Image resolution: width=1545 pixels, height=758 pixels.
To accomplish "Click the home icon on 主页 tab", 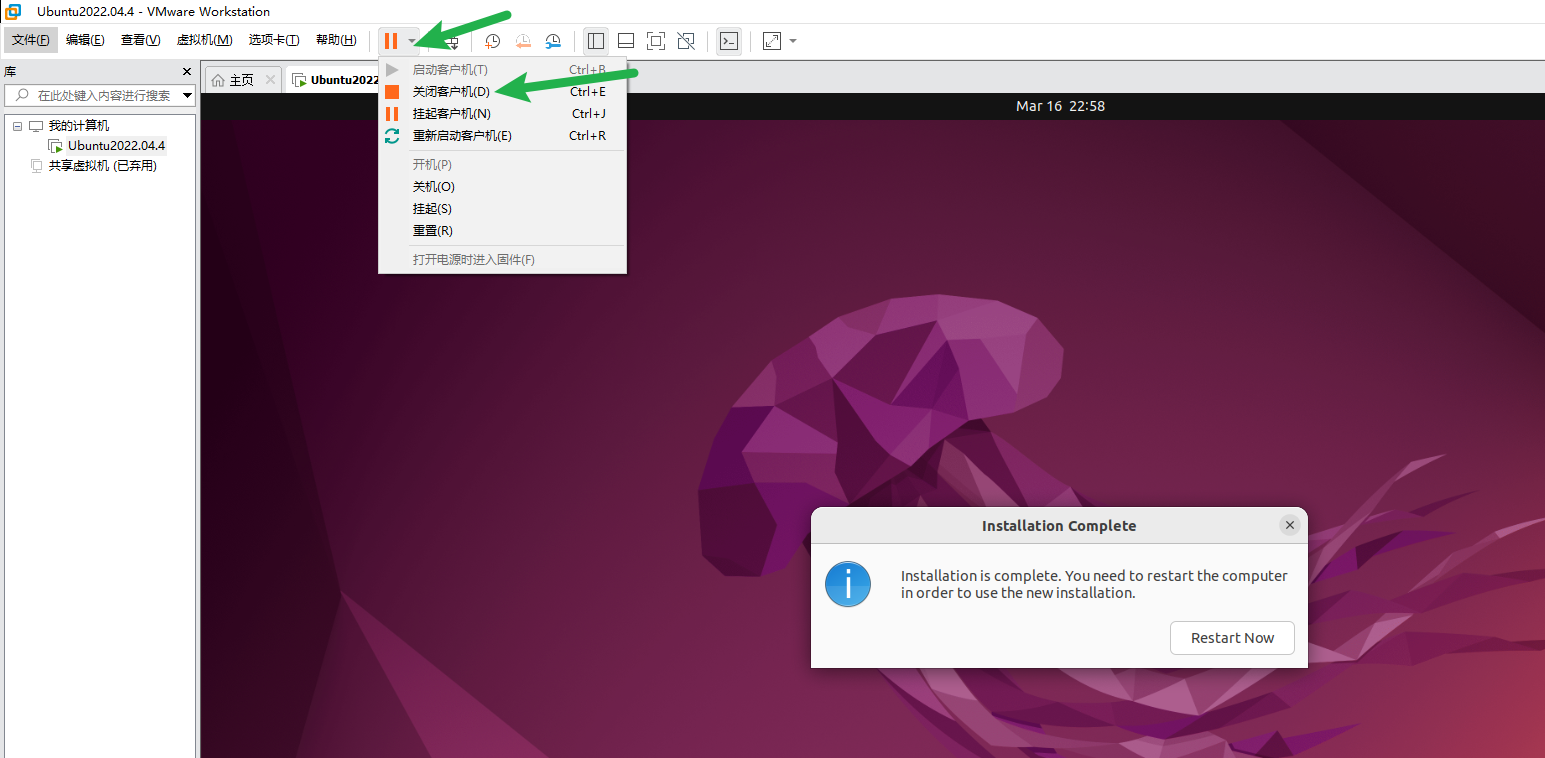I will pos(218,80).
